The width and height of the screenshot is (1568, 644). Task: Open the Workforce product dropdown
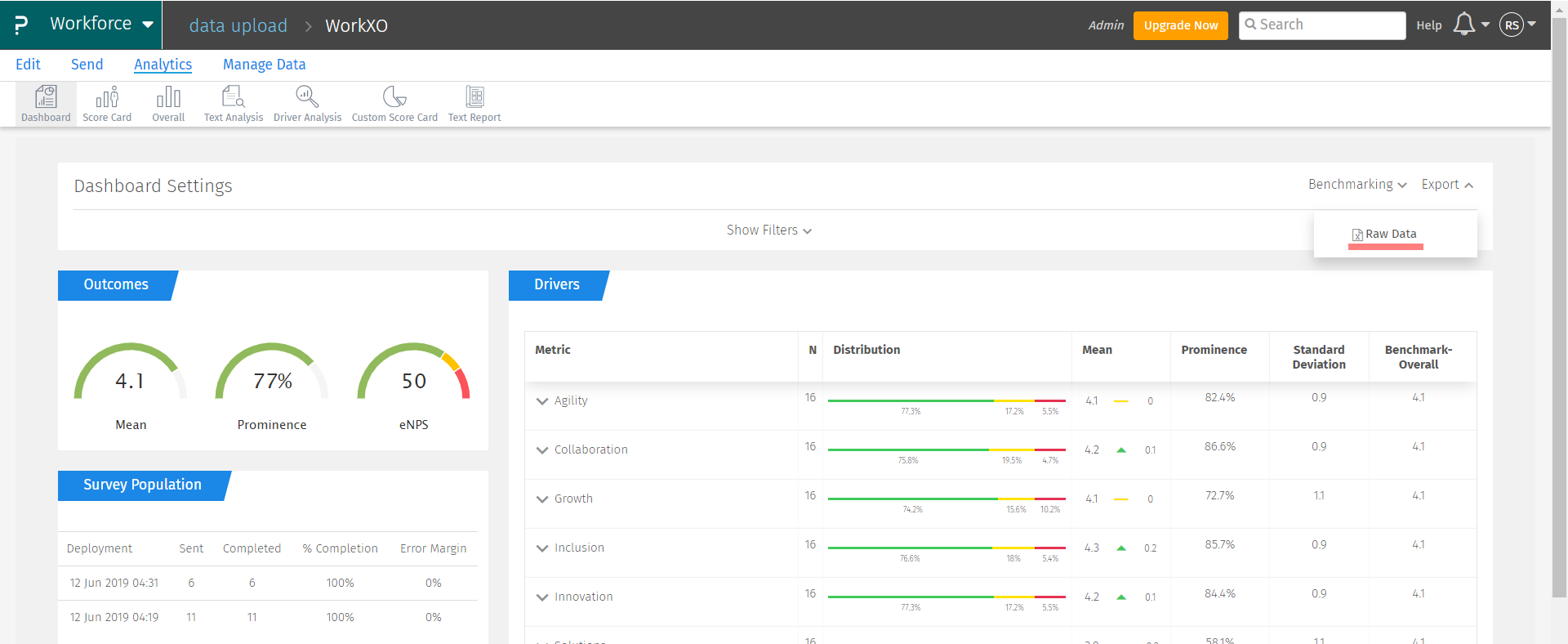[x=101, y=24]
